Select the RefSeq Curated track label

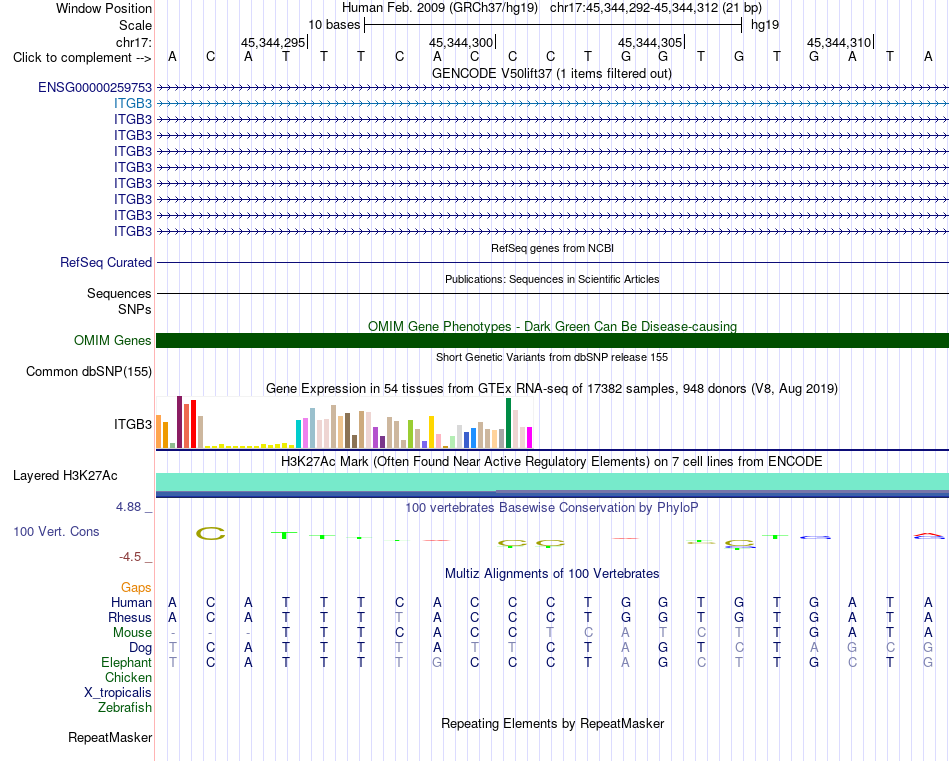(106, 262)
